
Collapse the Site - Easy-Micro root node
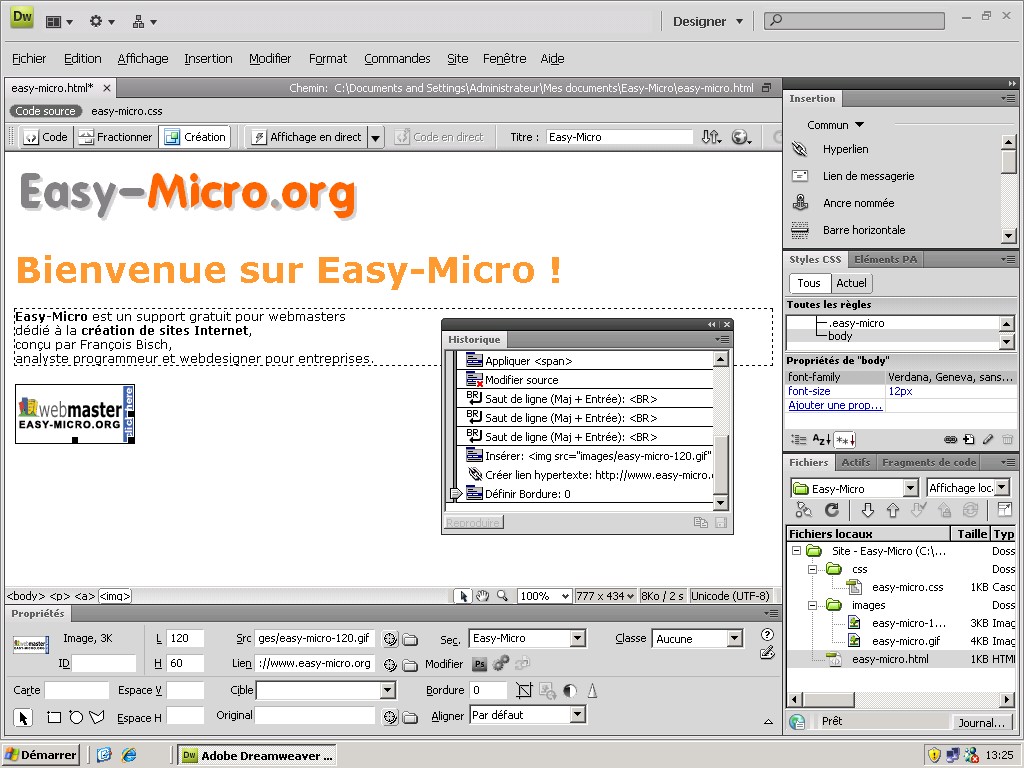coord(796,551)
